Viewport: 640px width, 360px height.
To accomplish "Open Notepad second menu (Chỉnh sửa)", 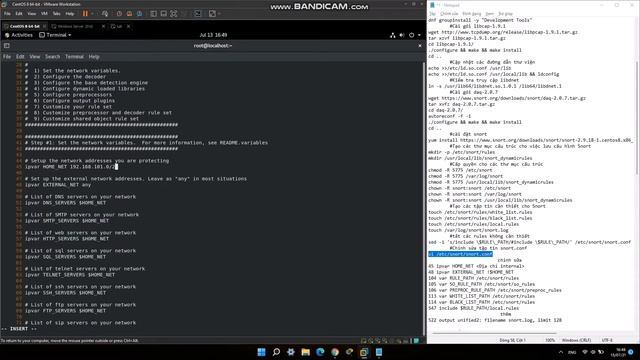I will tap(449, 14).
